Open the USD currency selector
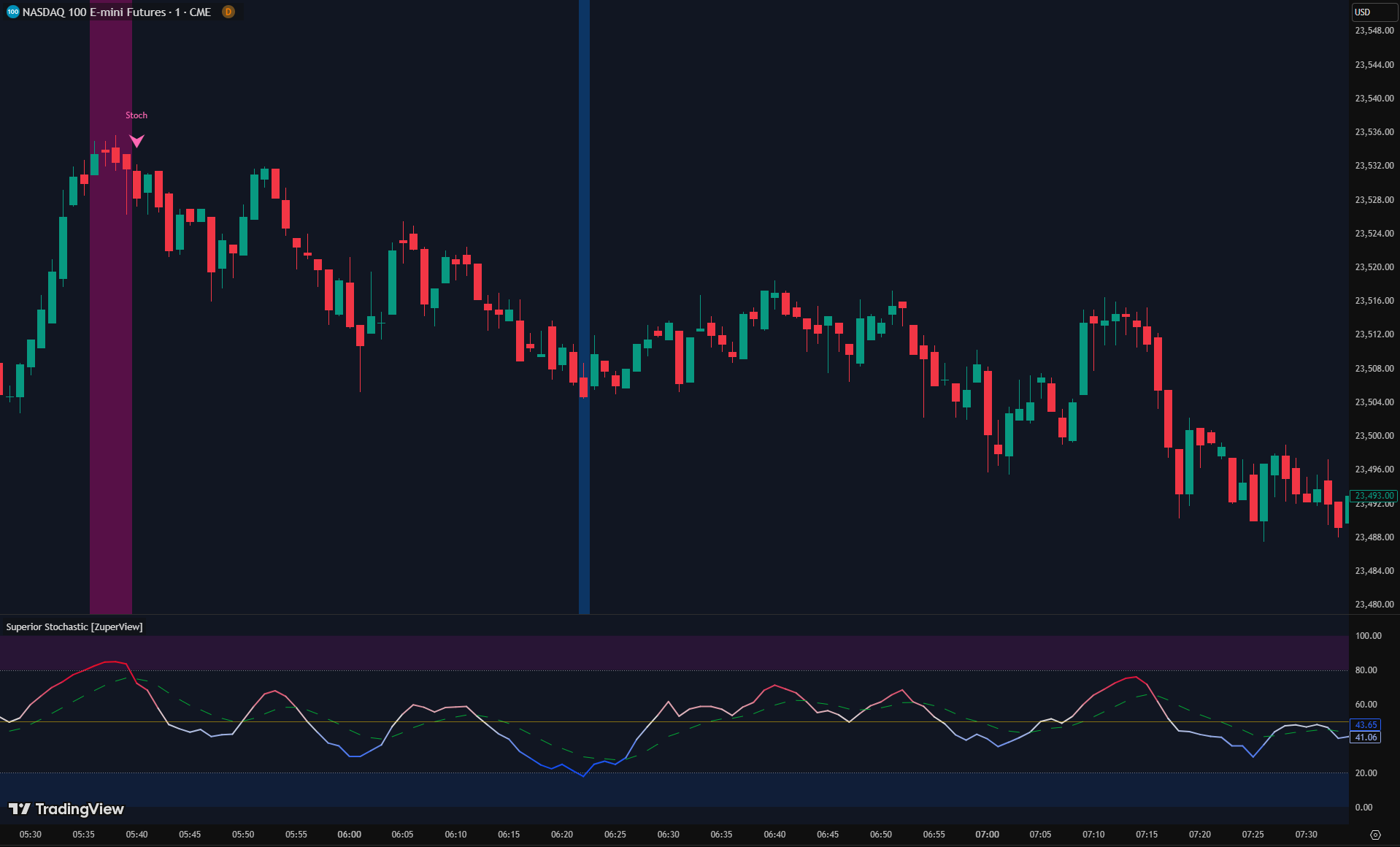Image resolution: width=1400 pixels, height=847 pixels. (x=1373, y=12)
